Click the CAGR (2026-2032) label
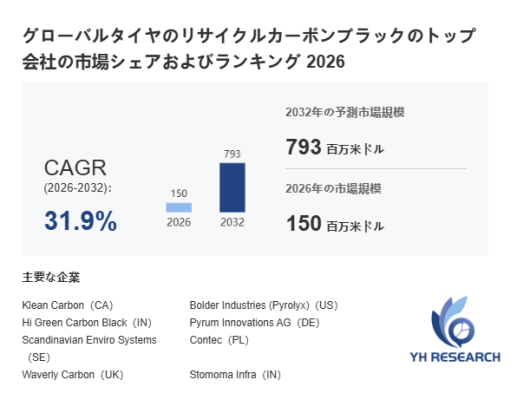The image size is (510, 400). click(78, 177)
